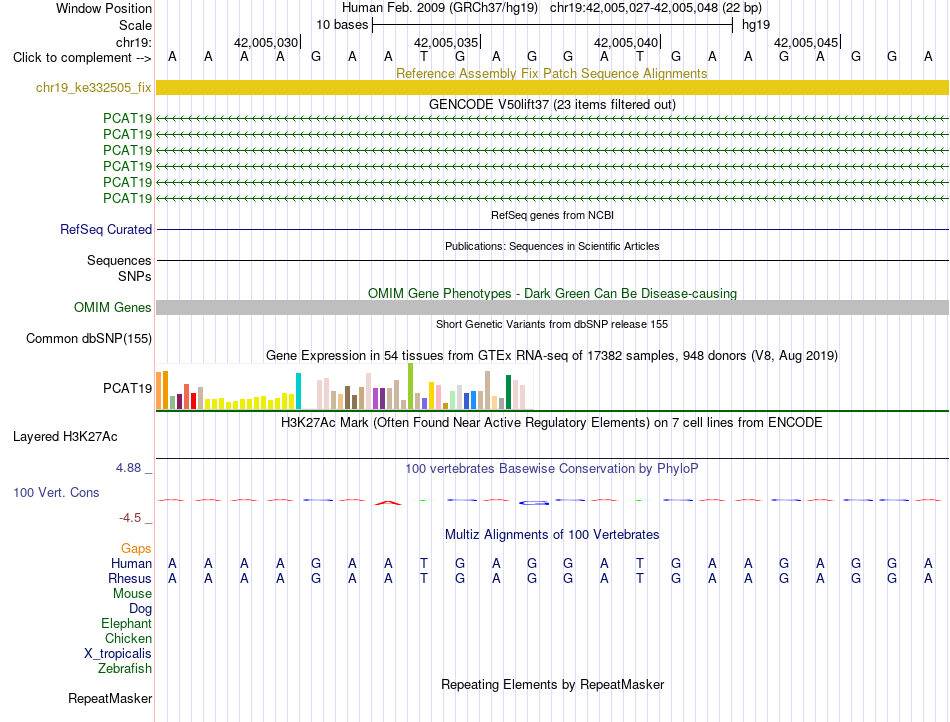Click the 4.88 PhyloP maximum value

pos(128,468)
